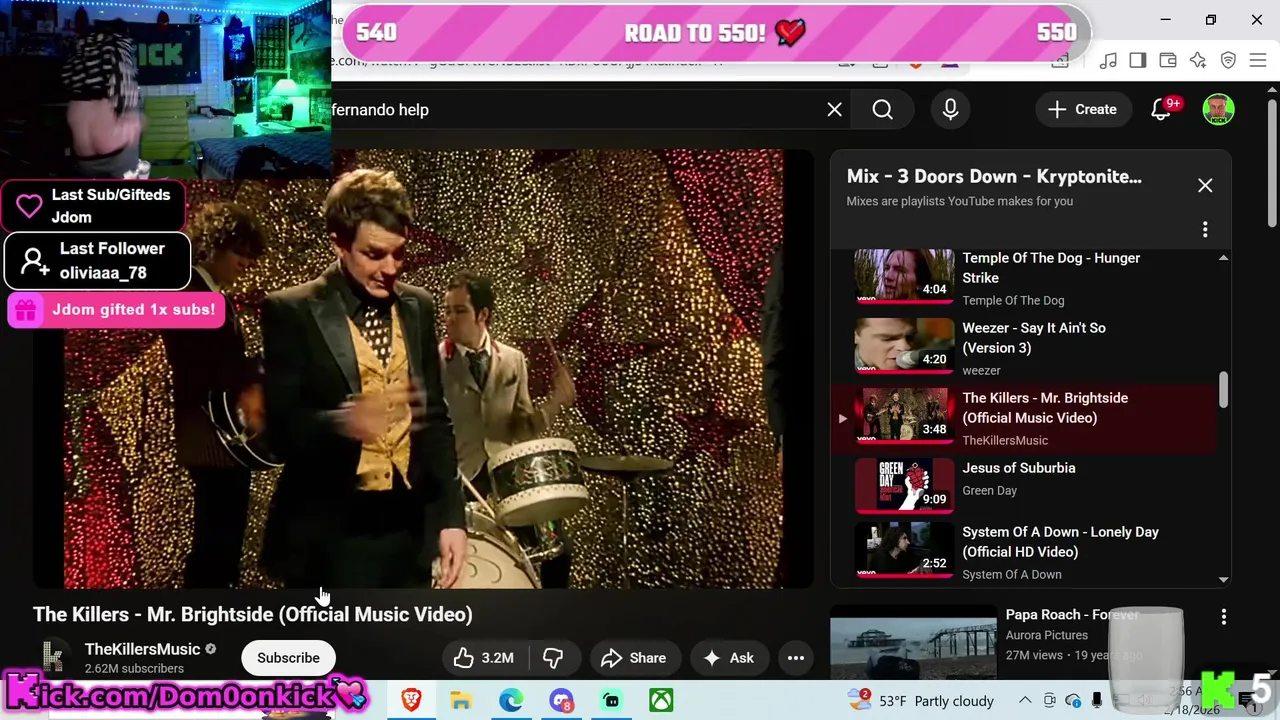The height and width of the screenshot is (720, 1280).
Task: Click the '2.62M subscribers' text
Action: tap(134, 668)
